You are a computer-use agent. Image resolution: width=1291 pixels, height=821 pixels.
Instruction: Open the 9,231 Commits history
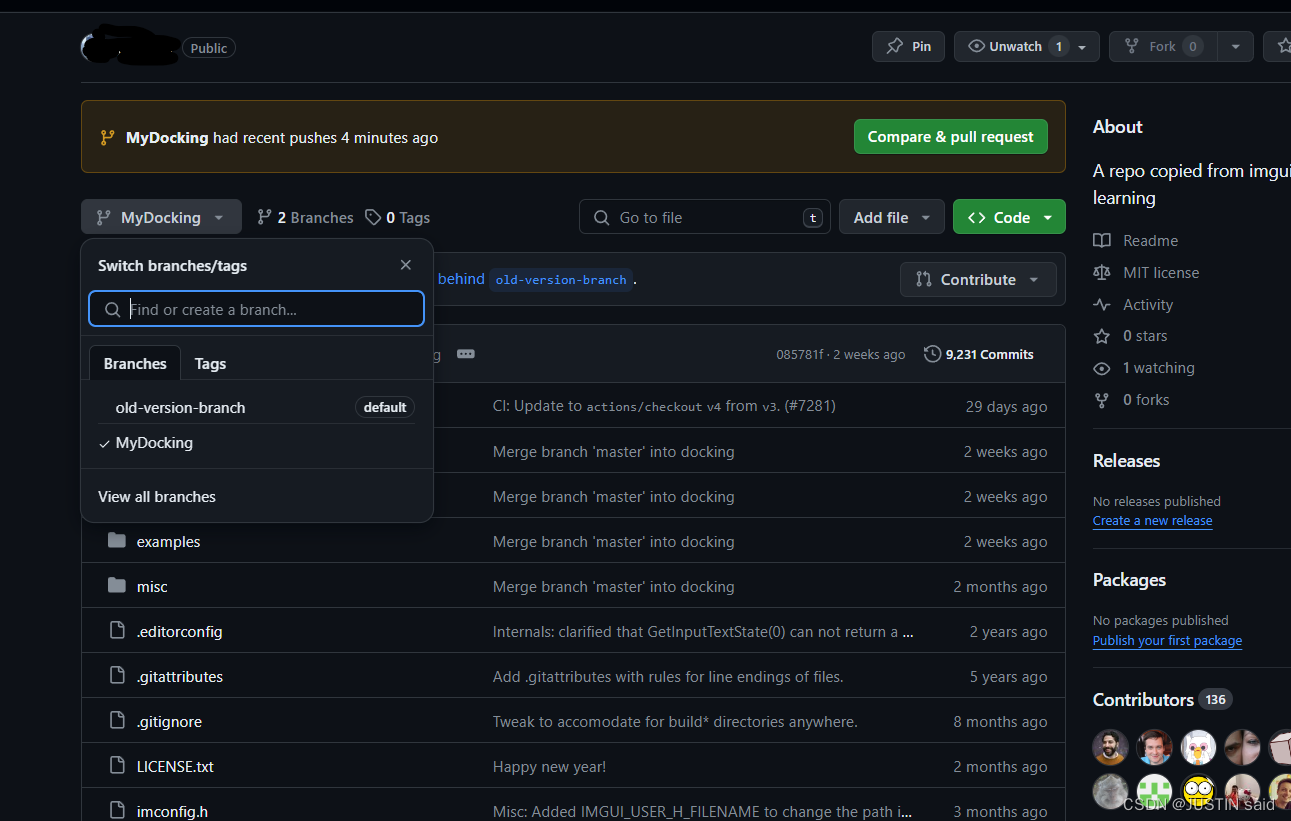(979, 354)
